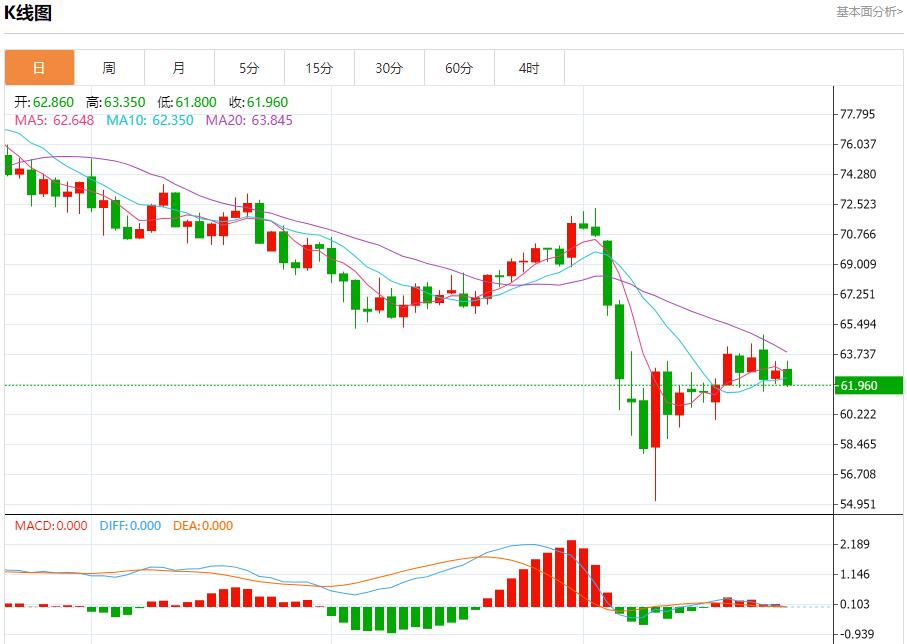Viewport: 907px width, 644px height.
Task: Click the last green candlestick on the right
Action: 788,376
